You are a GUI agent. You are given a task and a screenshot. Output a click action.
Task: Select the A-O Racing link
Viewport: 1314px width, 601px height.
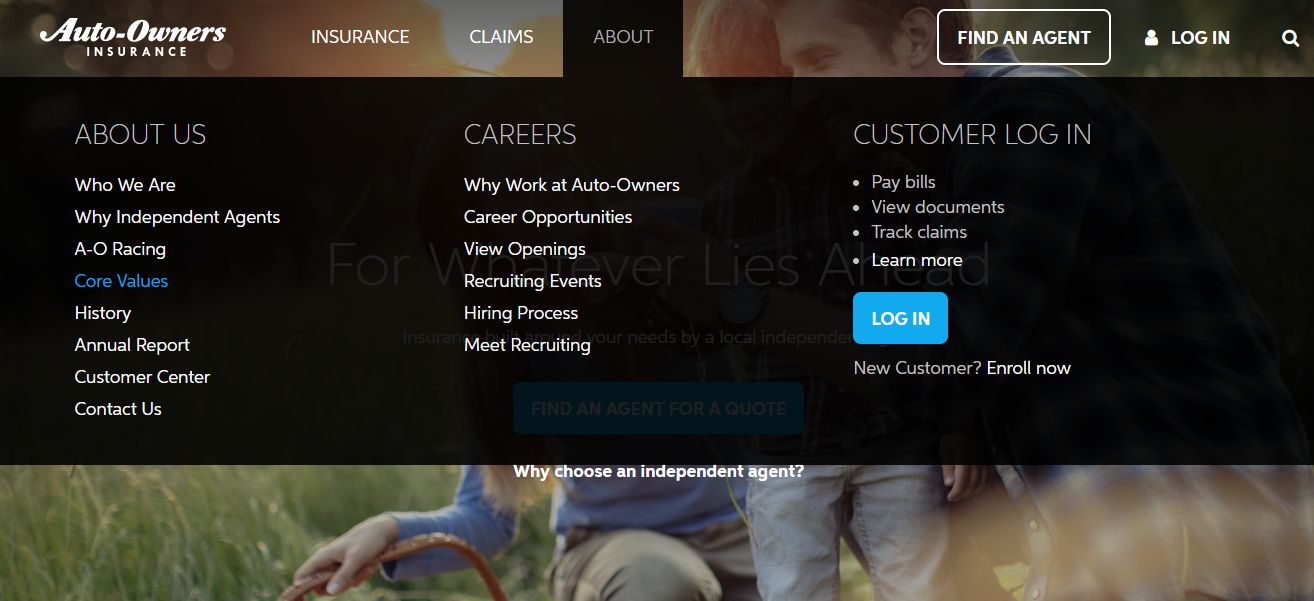(x=120, y=249)
